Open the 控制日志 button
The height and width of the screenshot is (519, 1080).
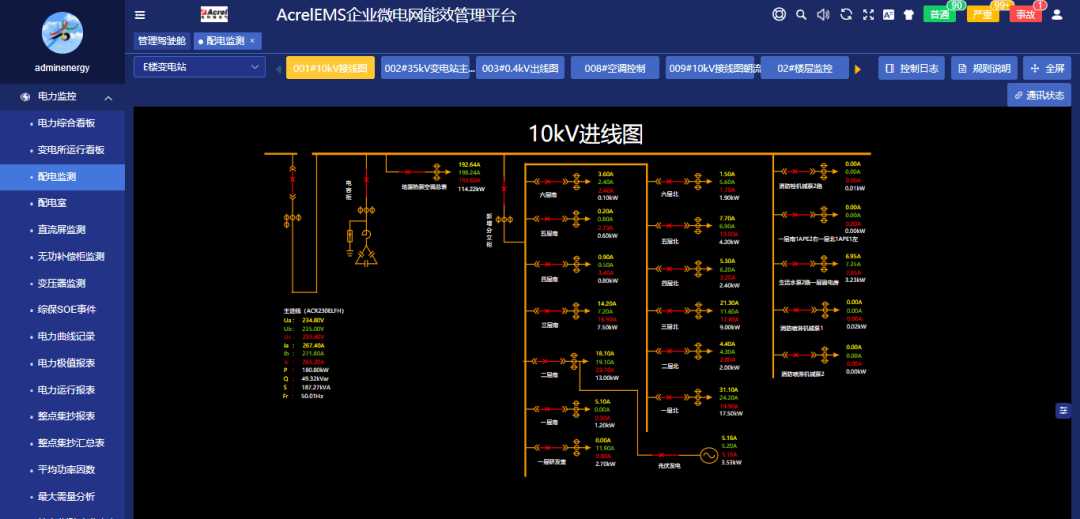coord(911,68)
